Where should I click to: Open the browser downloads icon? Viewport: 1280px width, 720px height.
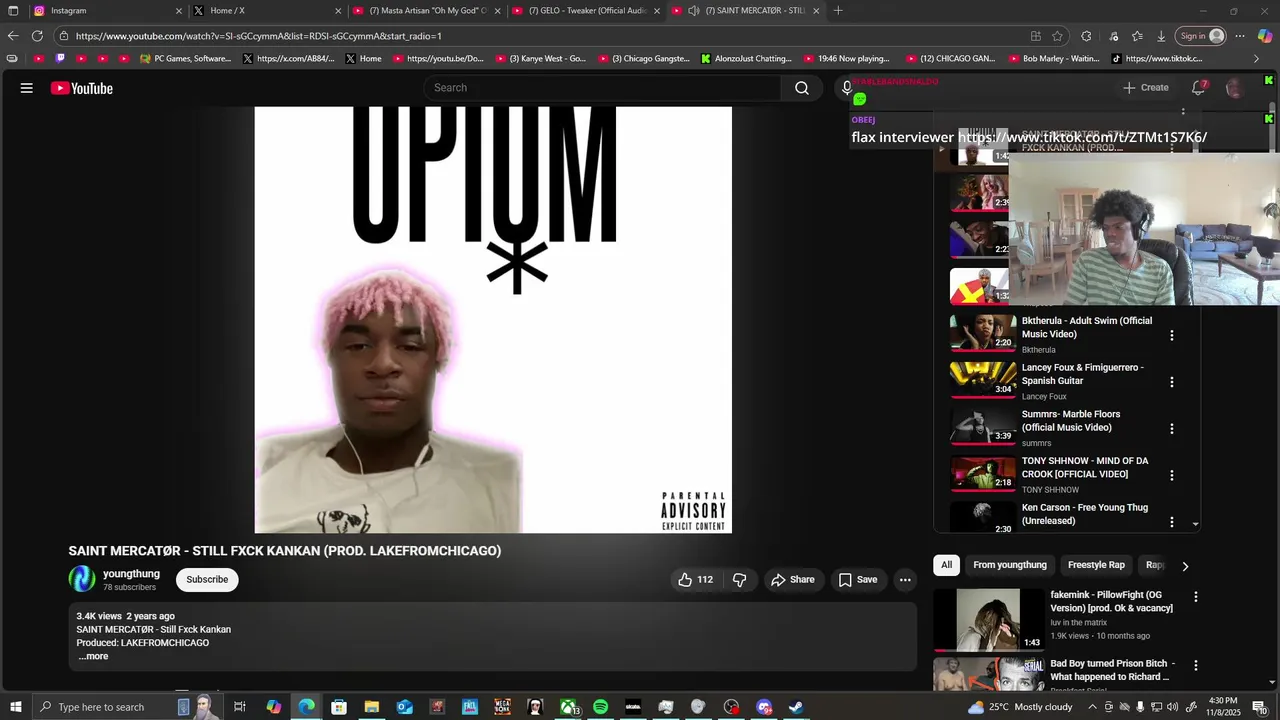pyautogui.click(x=1161, y=36)
